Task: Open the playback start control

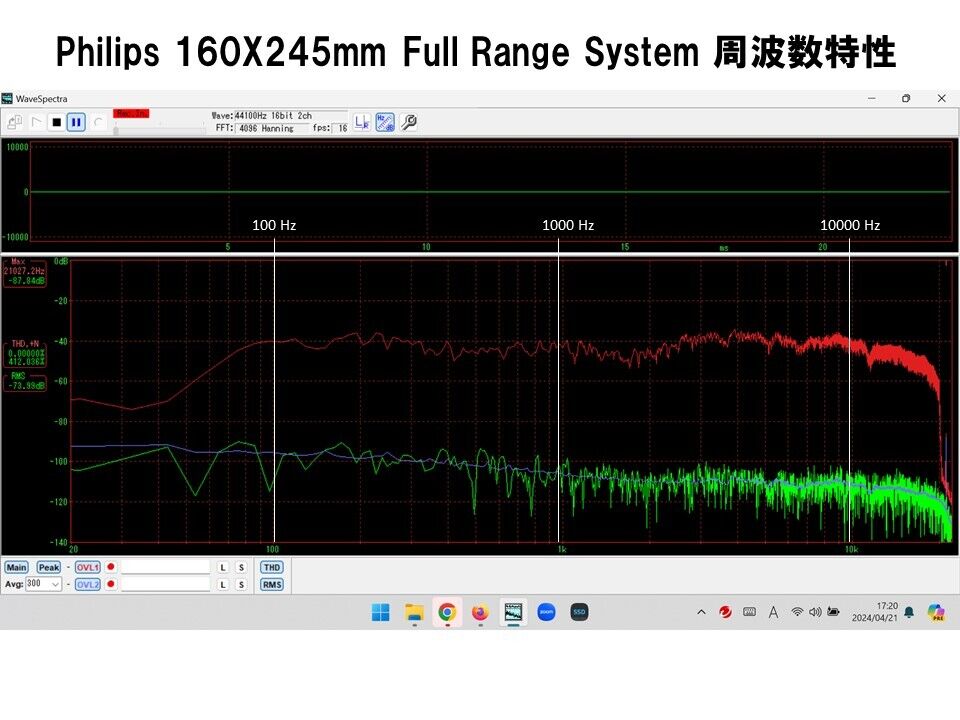Action: [x=38, y=121]
